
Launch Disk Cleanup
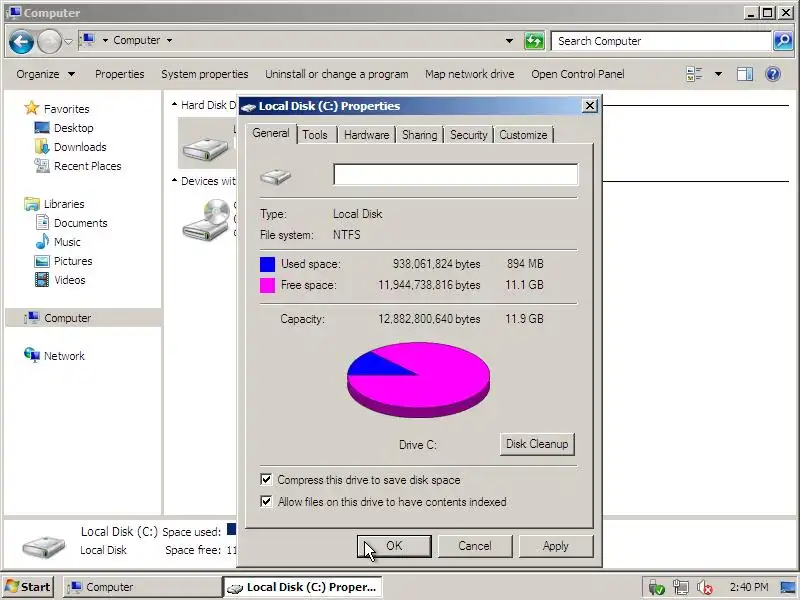pos(537,444)
